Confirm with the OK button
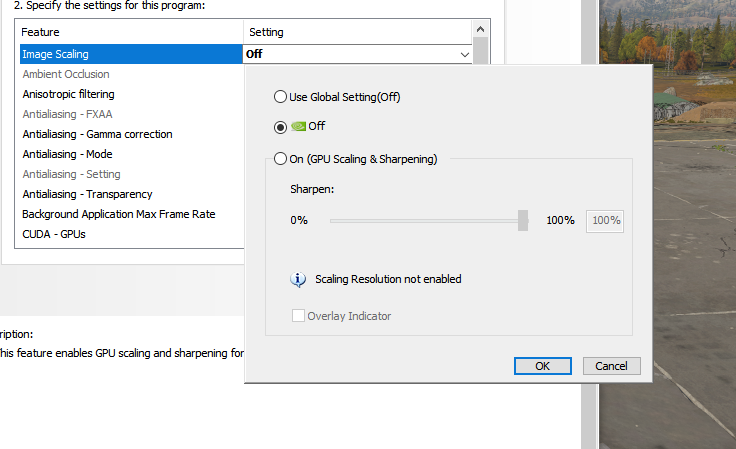The image size is (736, 449). click(542, 366)
